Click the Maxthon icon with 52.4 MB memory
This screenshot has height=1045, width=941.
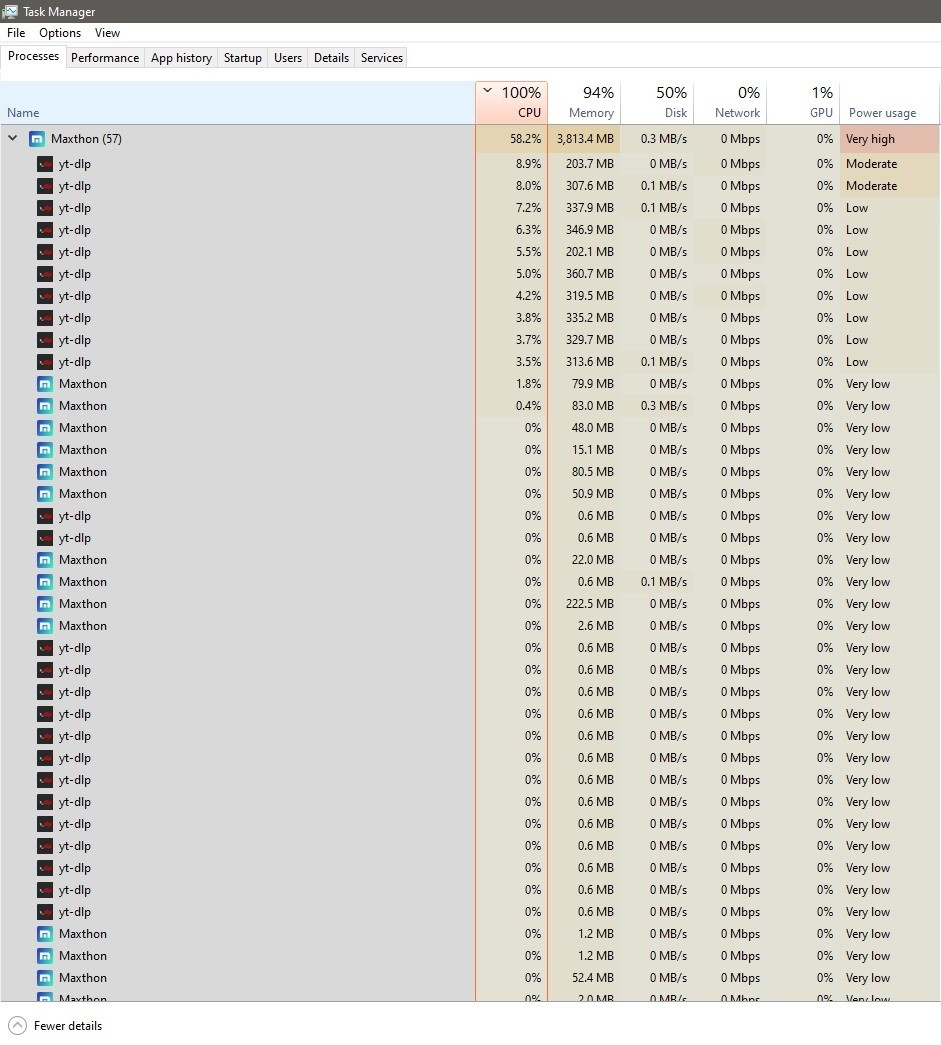coord(45,978)
